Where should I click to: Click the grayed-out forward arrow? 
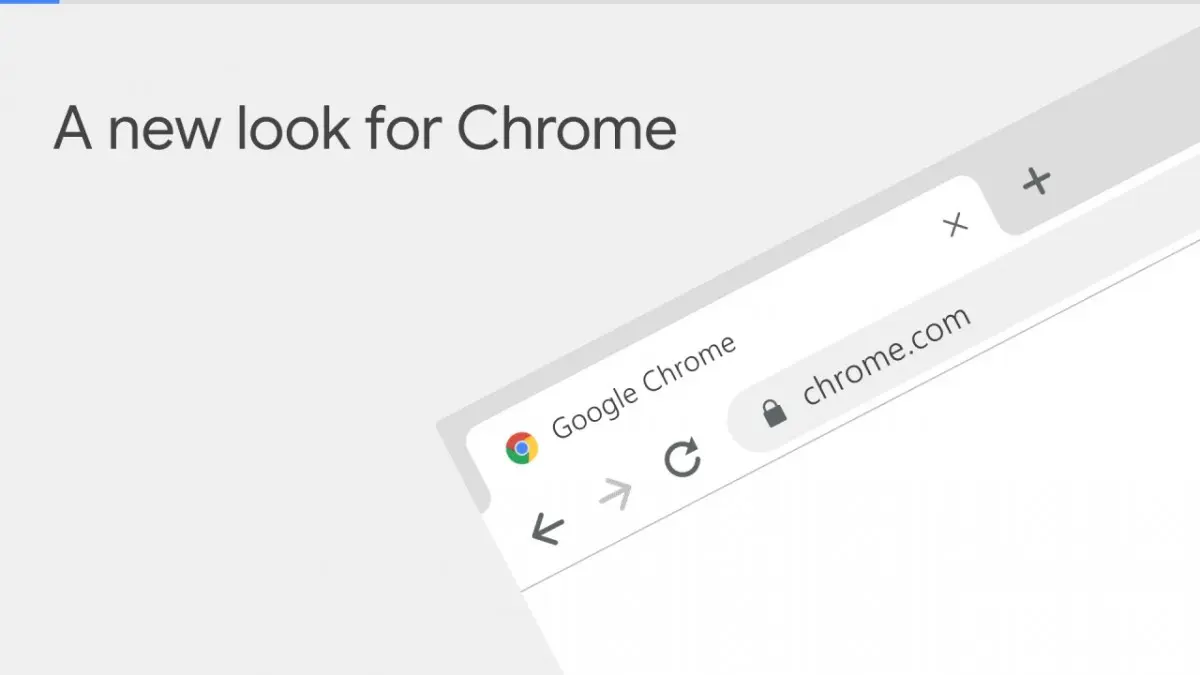[x=615, y=493]
